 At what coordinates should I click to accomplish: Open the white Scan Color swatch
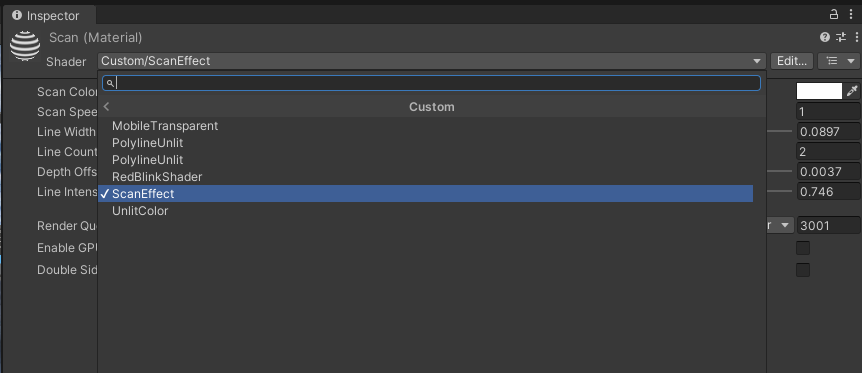click(x=819, y=91)
